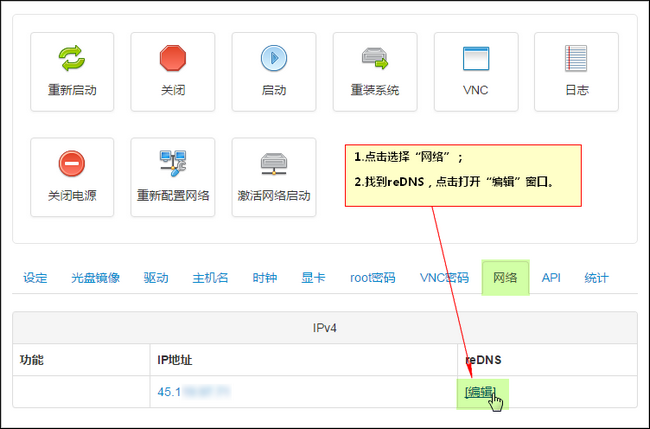
Task: Launch the VNC console icon
Action: click(476, 59)
